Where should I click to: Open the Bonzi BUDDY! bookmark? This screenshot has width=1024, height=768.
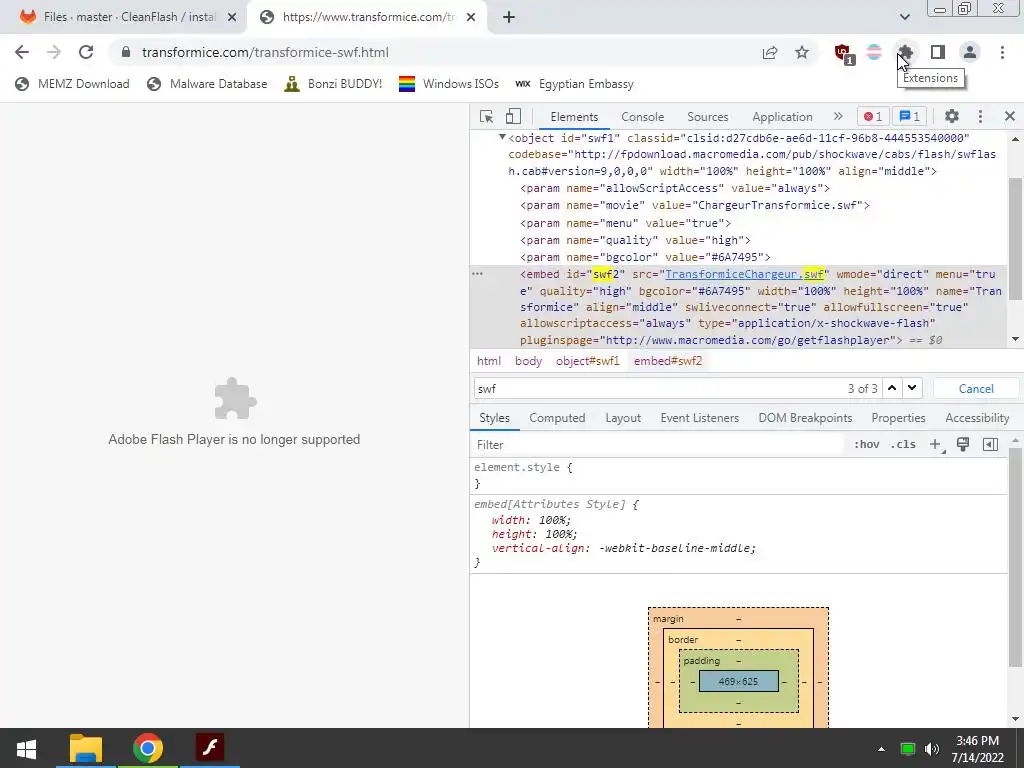(333, 84)
